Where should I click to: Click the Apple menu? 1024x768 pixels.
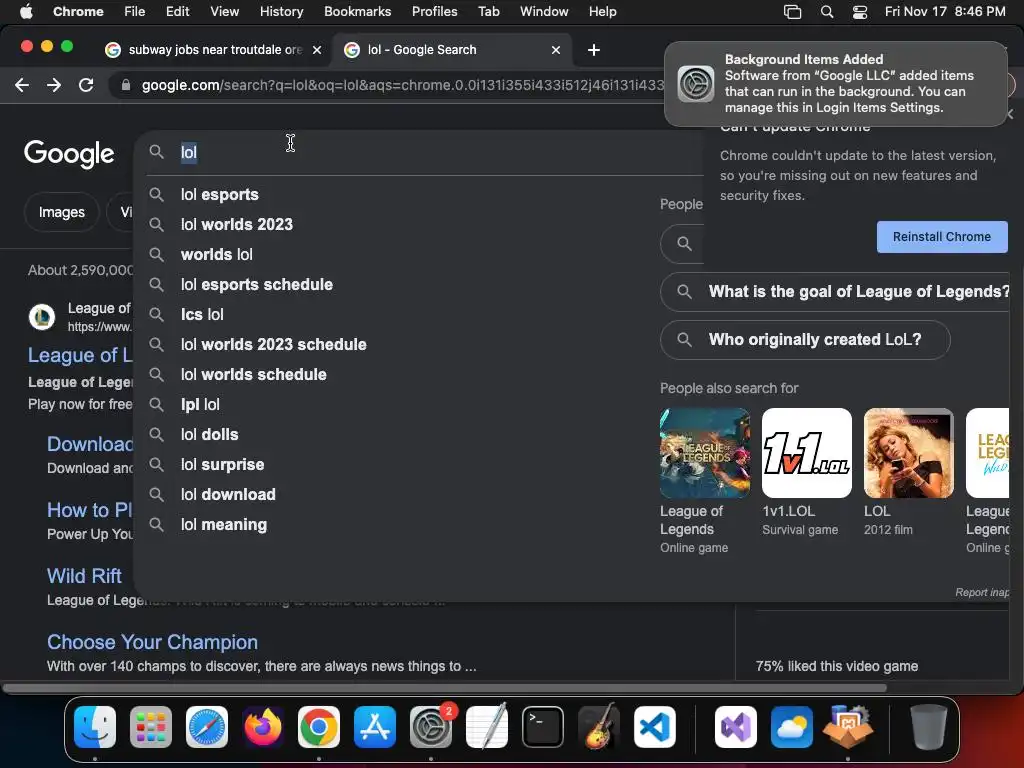[x=26, y=12]
